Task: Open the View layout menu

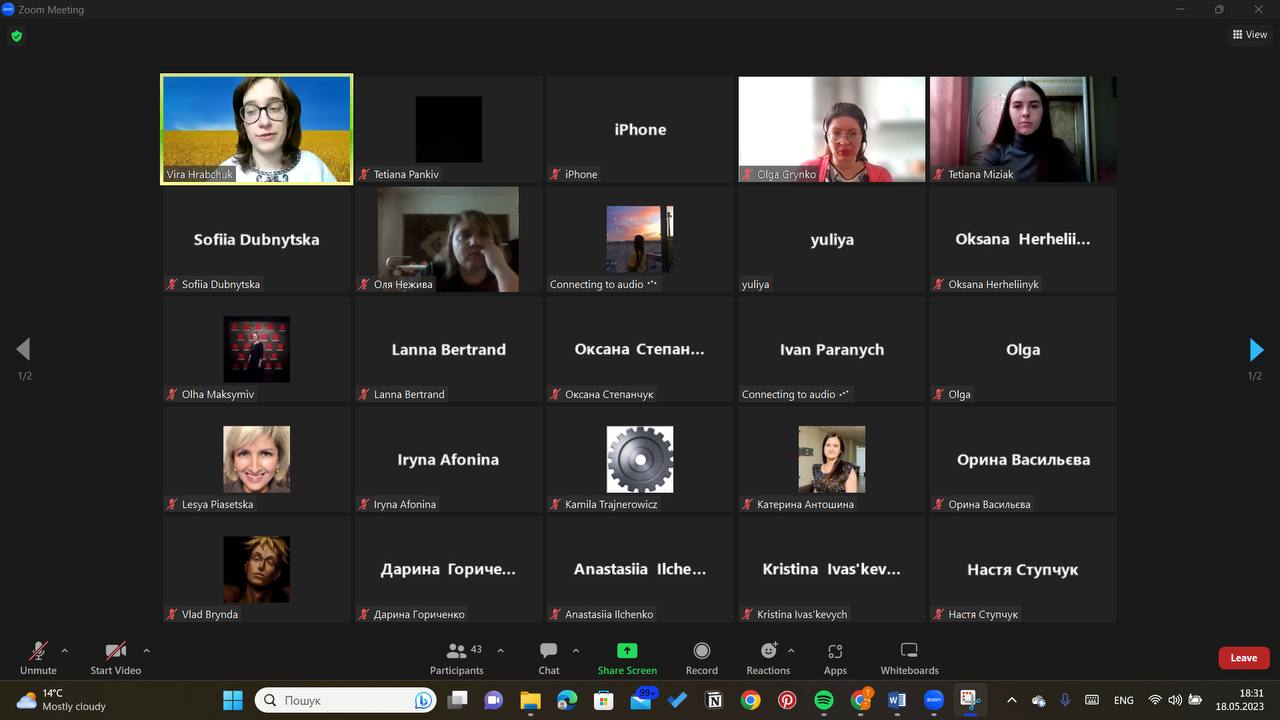Action: 1250,34
